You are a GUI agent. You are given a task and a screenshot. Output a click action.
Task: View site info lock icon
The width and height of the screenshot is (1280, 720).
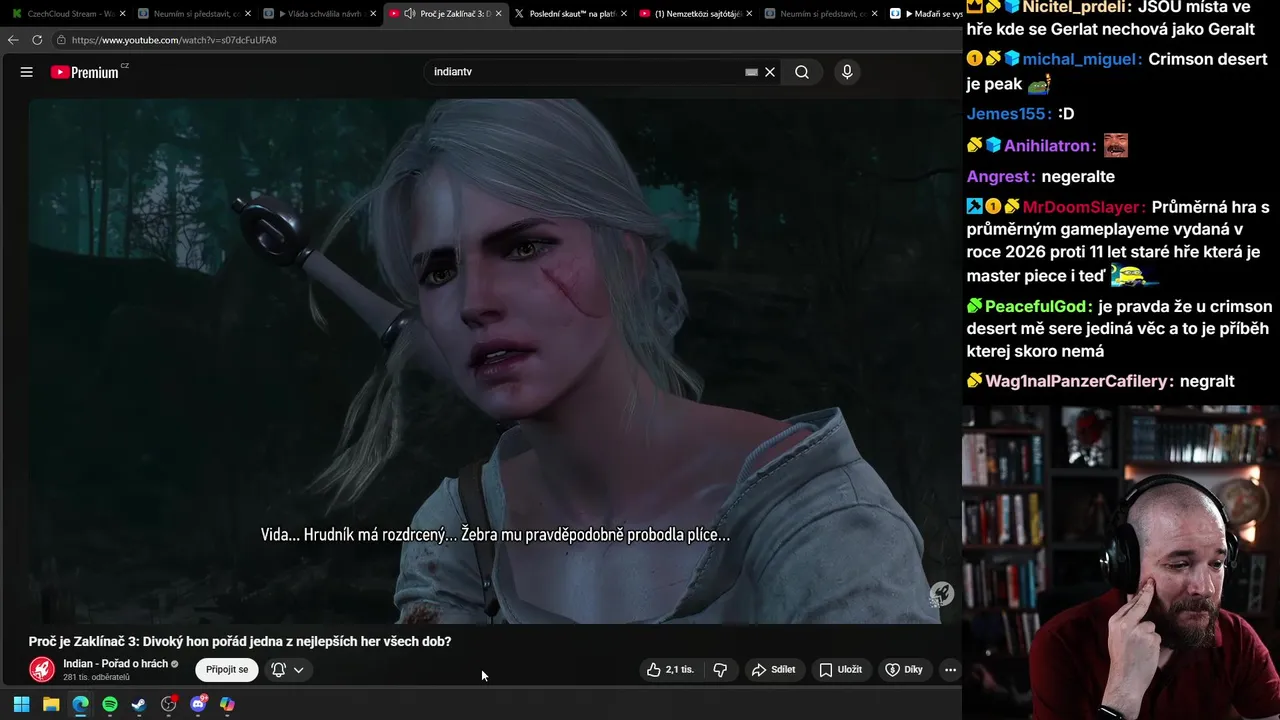coord(61,40)
